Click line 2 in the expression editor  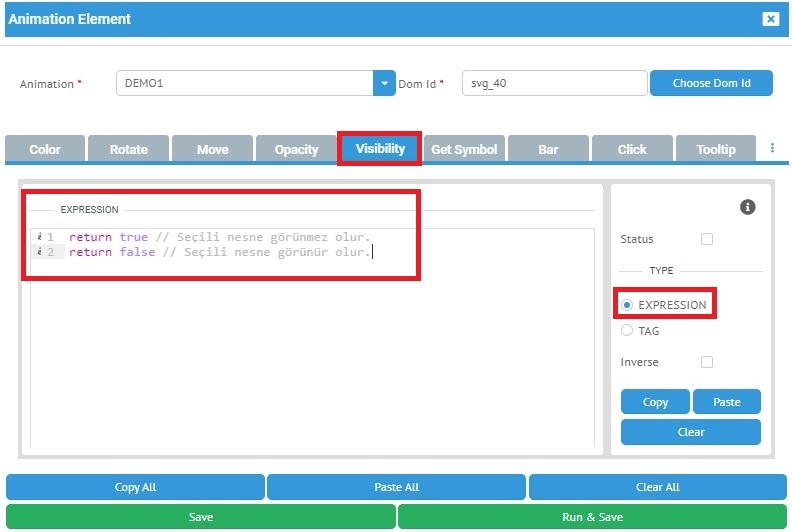coord(220,253)
